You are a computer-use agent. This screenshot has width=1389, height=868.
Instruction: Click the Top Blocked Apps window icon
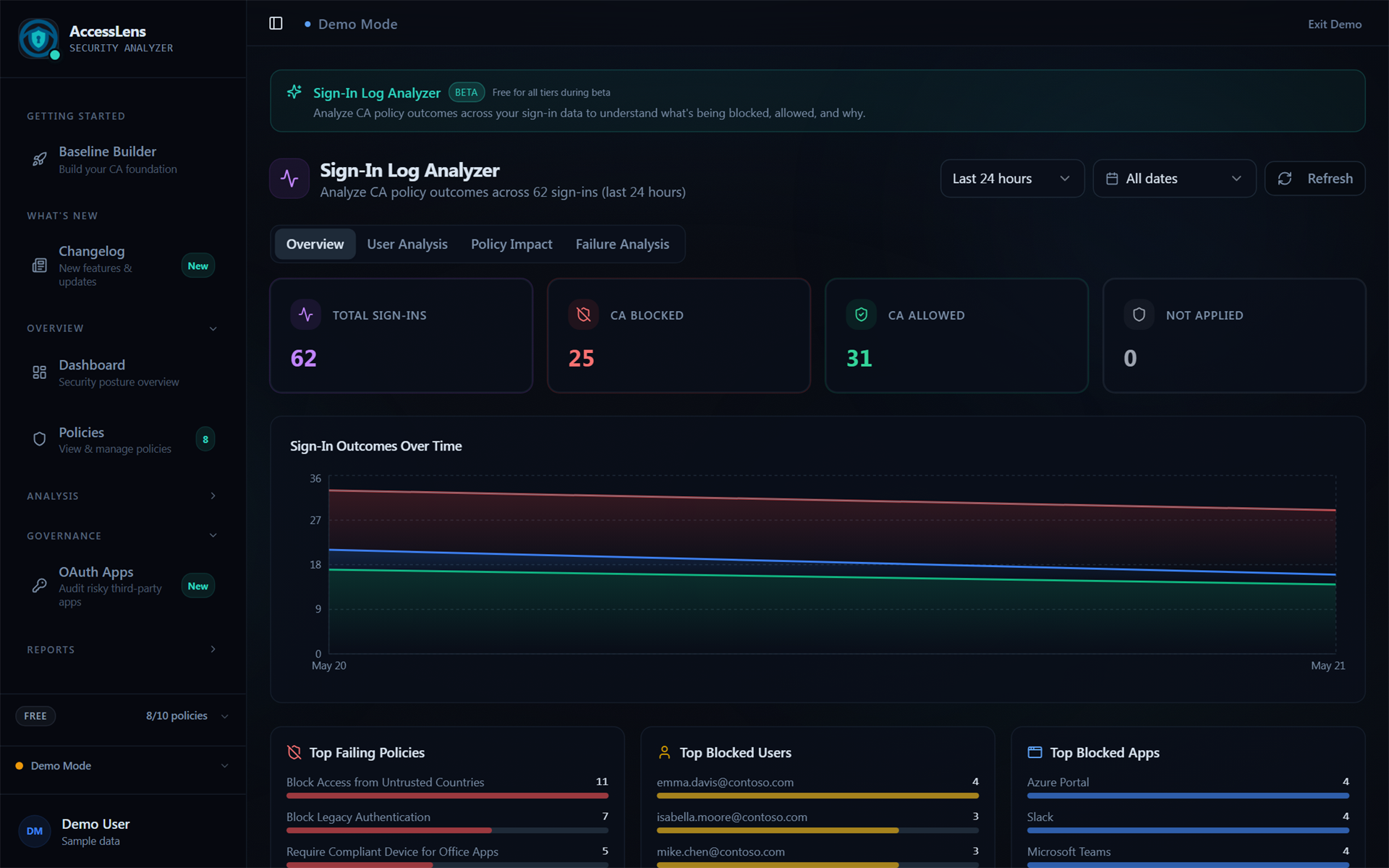(x=1035, y=752)
